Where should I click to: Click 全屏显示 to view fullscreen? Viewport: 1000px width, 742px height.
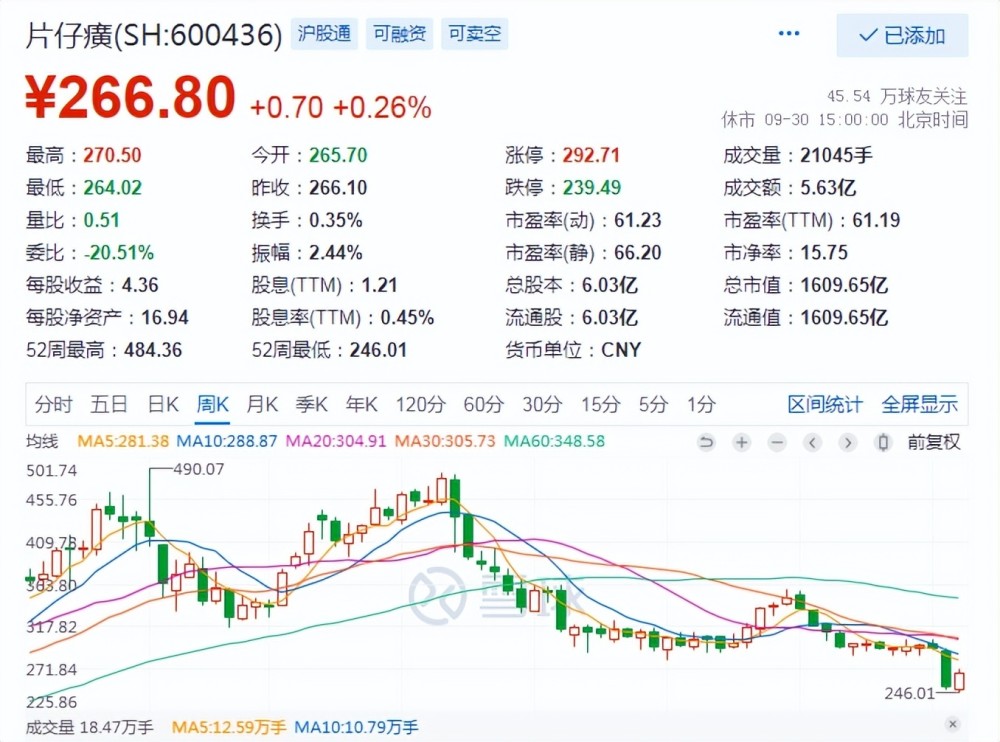point(919,404)
